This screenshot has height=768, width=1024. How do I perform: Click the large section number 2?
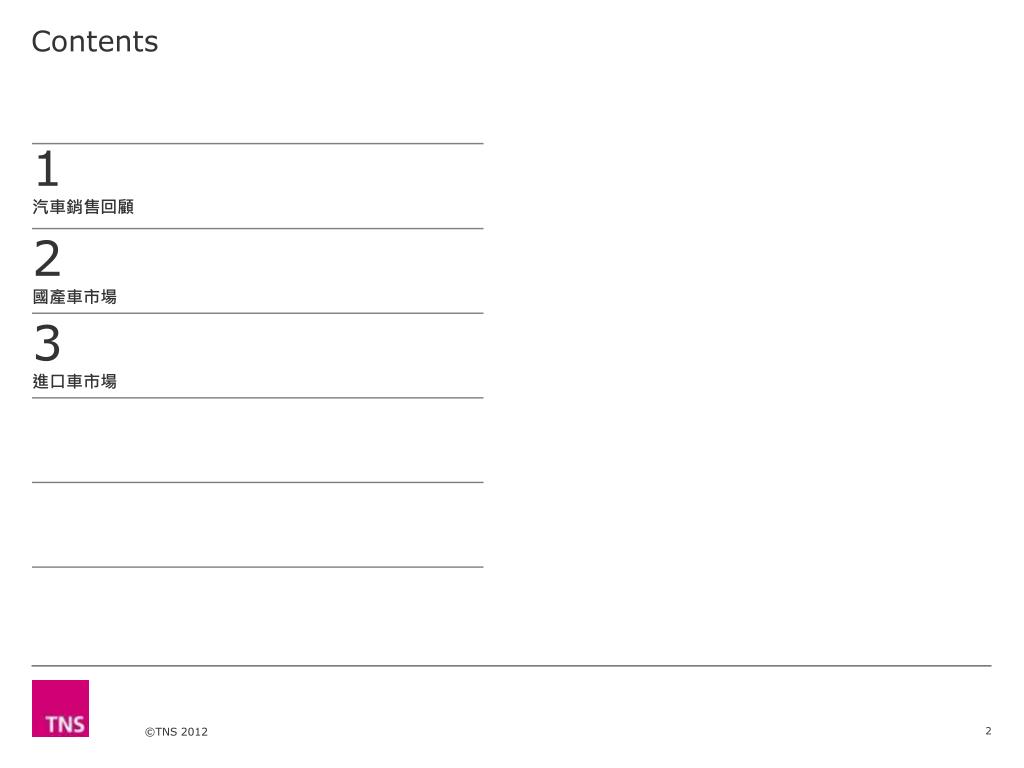pos(48,258)
